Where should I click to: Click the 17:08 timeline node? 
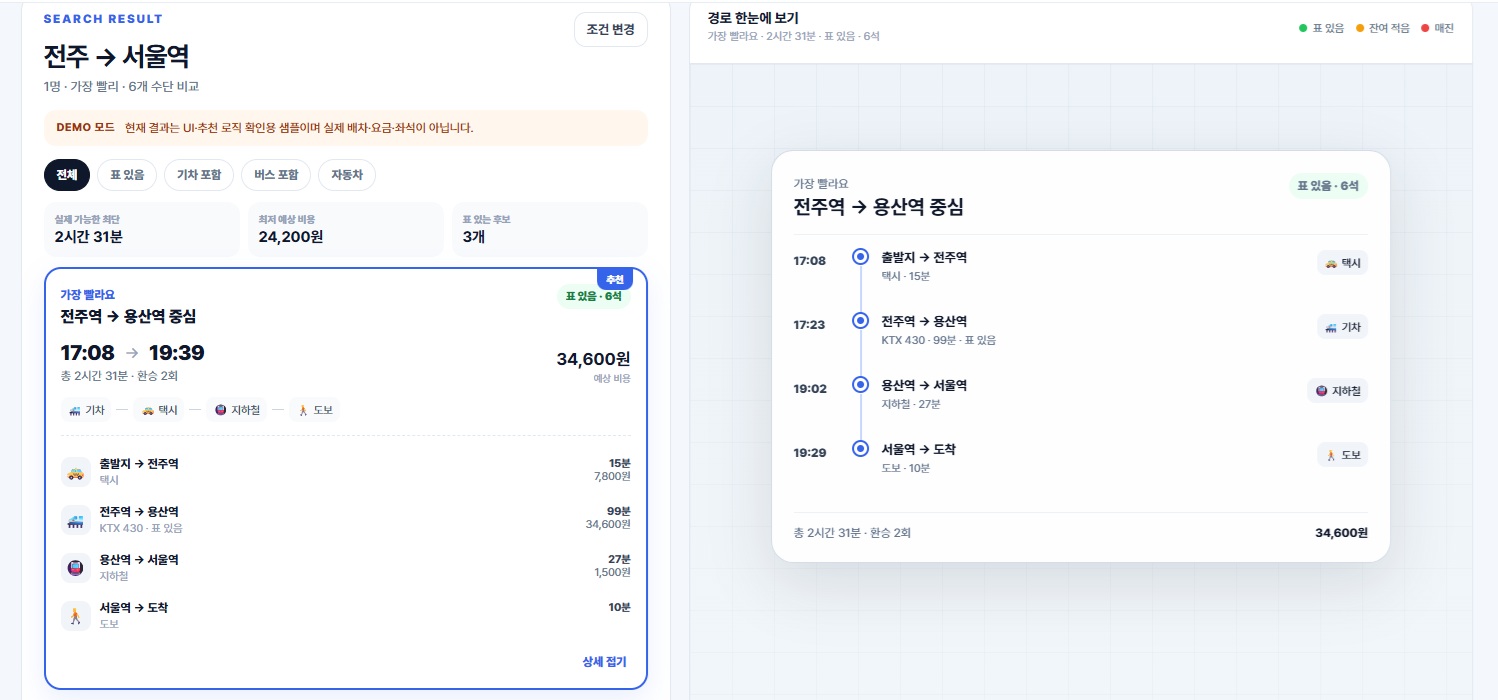[860, 257]
